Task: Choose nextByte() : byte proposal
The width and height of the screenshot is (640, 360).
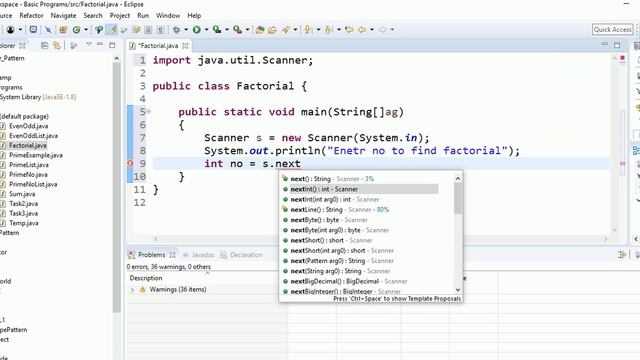Action: [325, 220]
